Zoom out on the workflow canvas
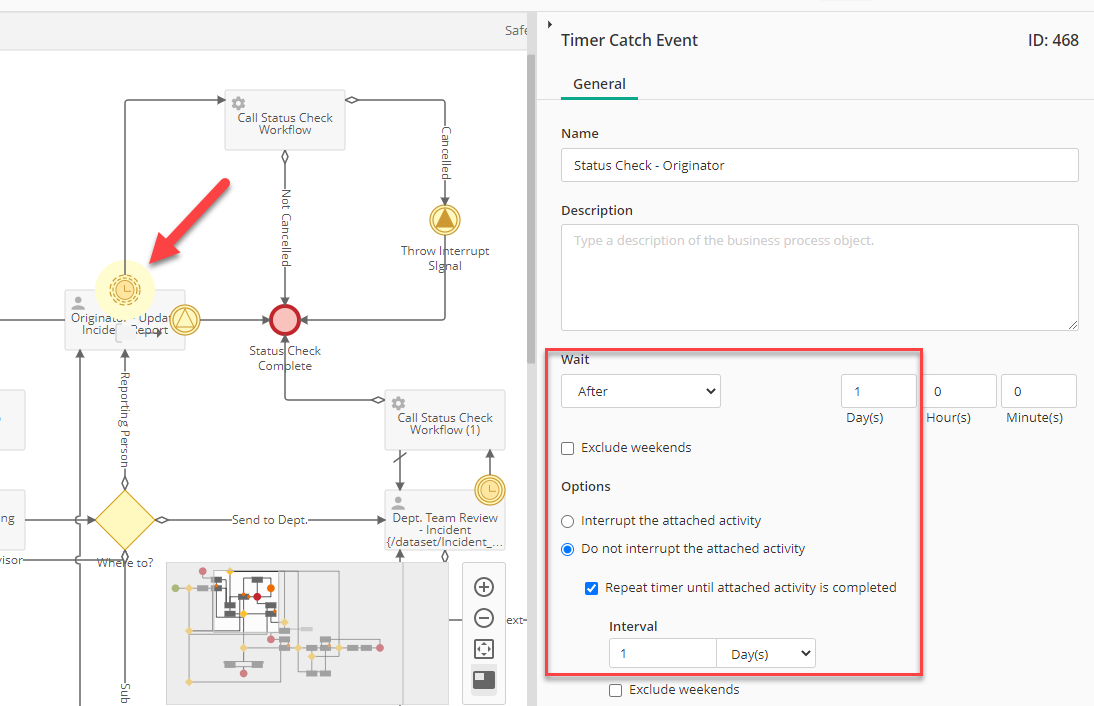 click(x=483, y=618)
